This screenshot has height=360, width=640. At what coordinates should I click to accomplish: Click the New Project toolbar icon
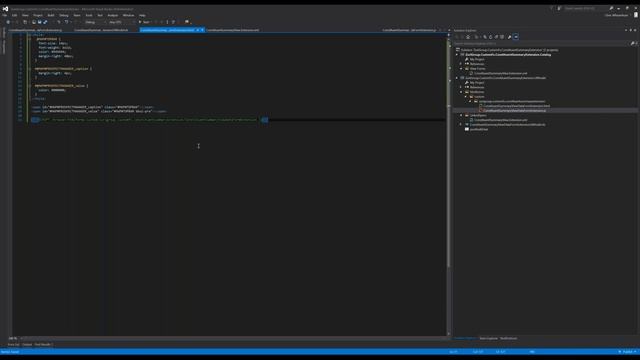click(25, 22)
